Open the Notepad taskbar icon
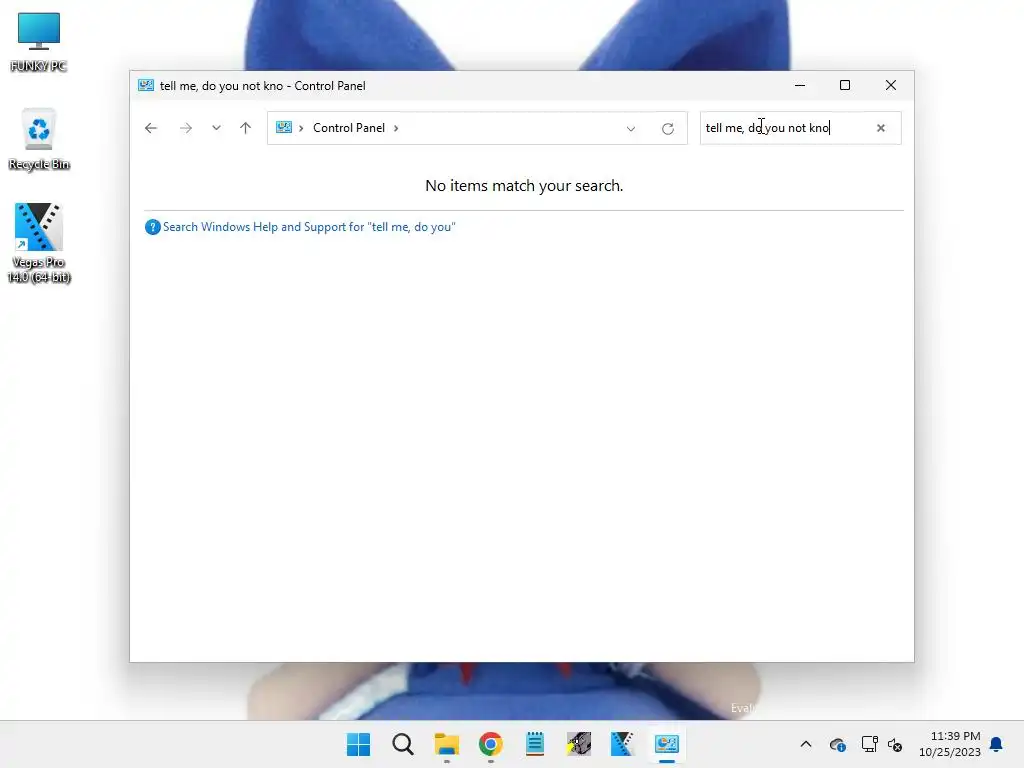 [535, 744]
